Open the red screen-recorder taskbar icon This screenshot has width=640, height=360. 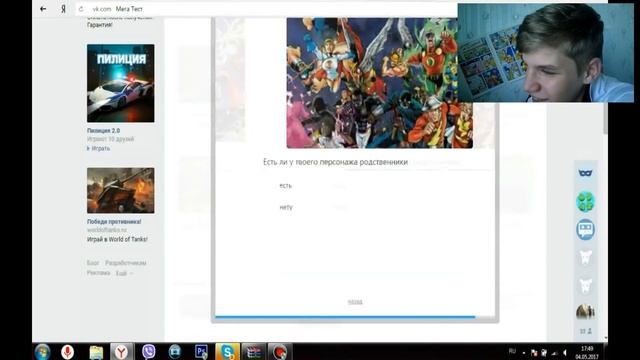point(280,351)
